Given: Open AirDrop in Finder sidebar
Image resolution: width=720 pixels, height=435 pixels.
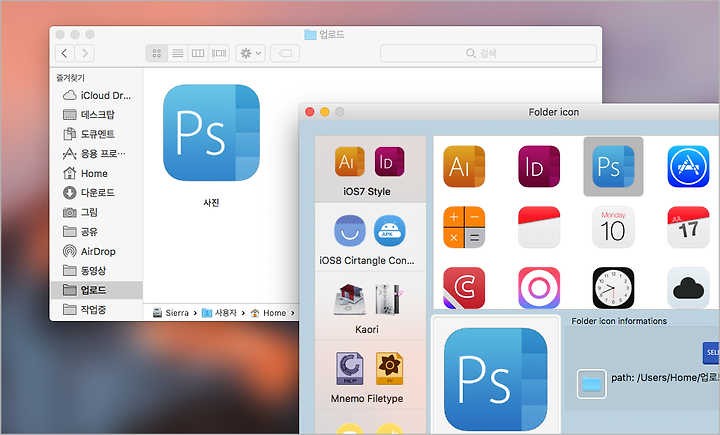Looking at the screenshot, I should coord(96,251).
